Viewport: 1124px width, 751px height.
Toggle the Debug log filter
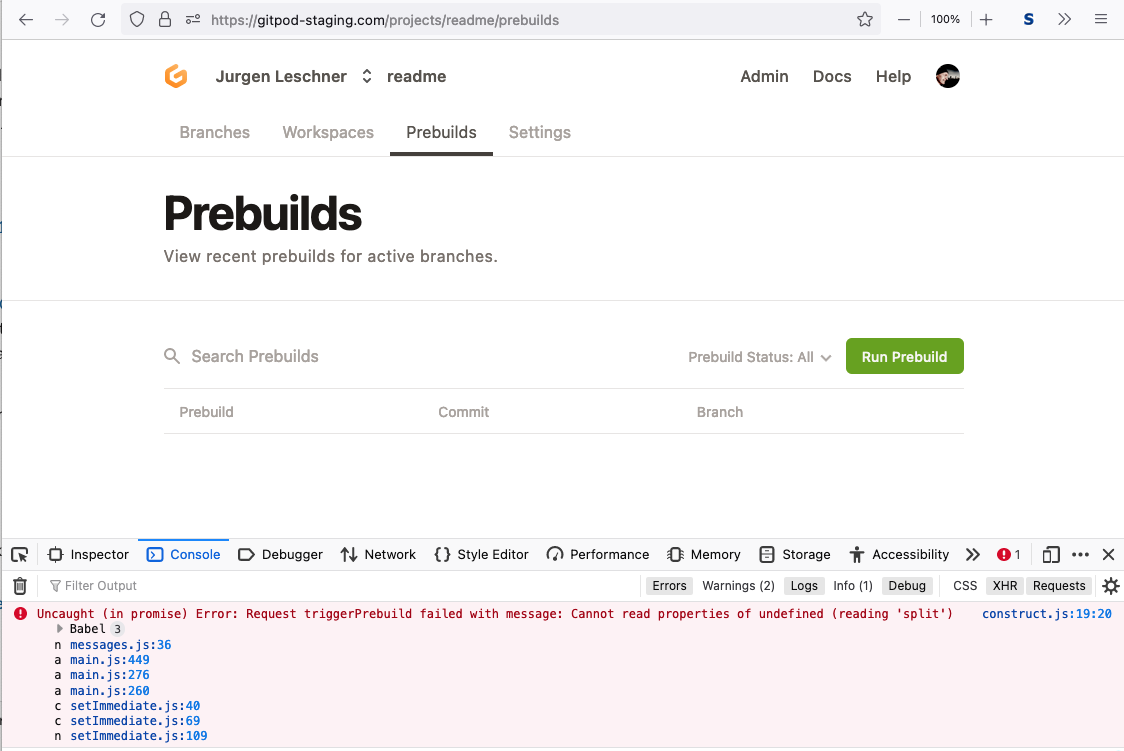coord(907,585)
